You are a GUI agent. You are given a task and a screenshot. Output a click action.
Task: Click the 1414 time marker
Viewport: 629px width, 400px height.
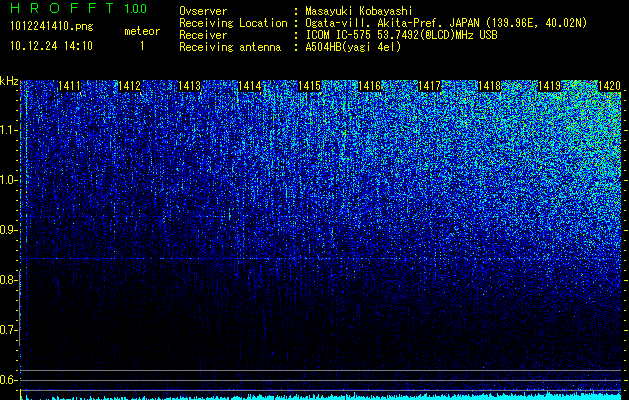point(250,86)
